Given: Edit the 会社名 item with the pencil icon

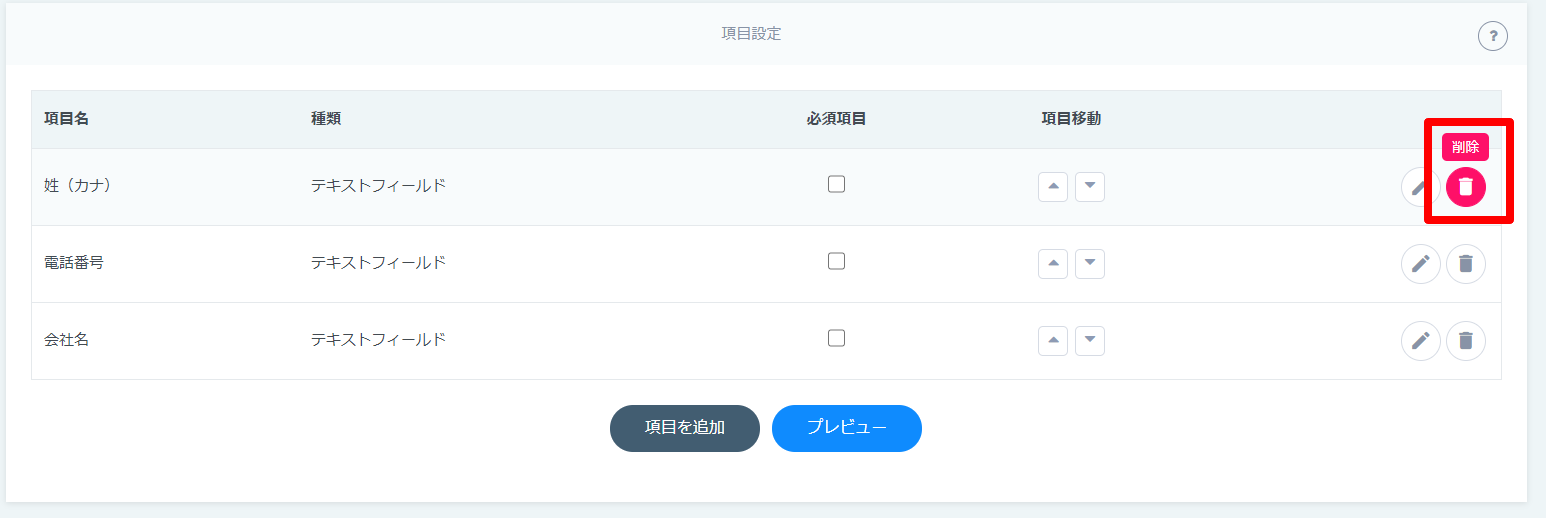Looking at the screenshot, I should tap(1420, 341).
